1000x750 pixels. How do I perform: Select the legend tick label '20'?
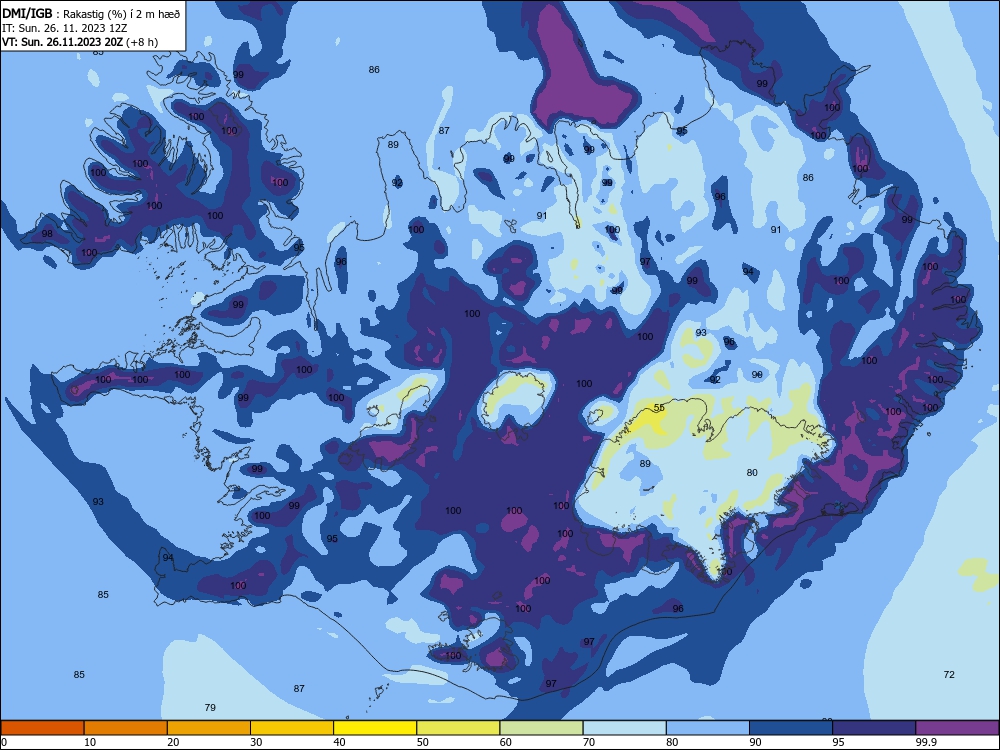[173, 742]
